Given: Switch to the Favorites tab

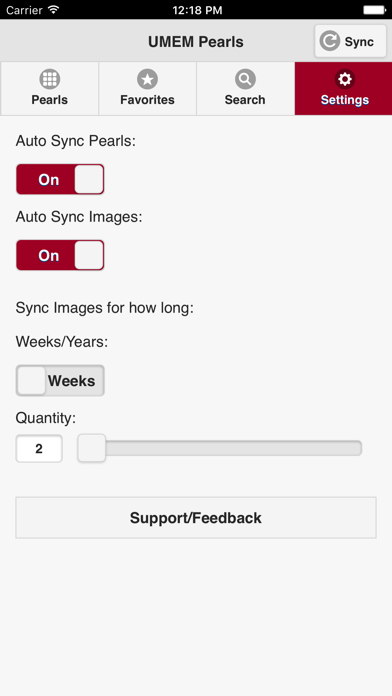Looking at the screenshot, I should pos(147,88).
